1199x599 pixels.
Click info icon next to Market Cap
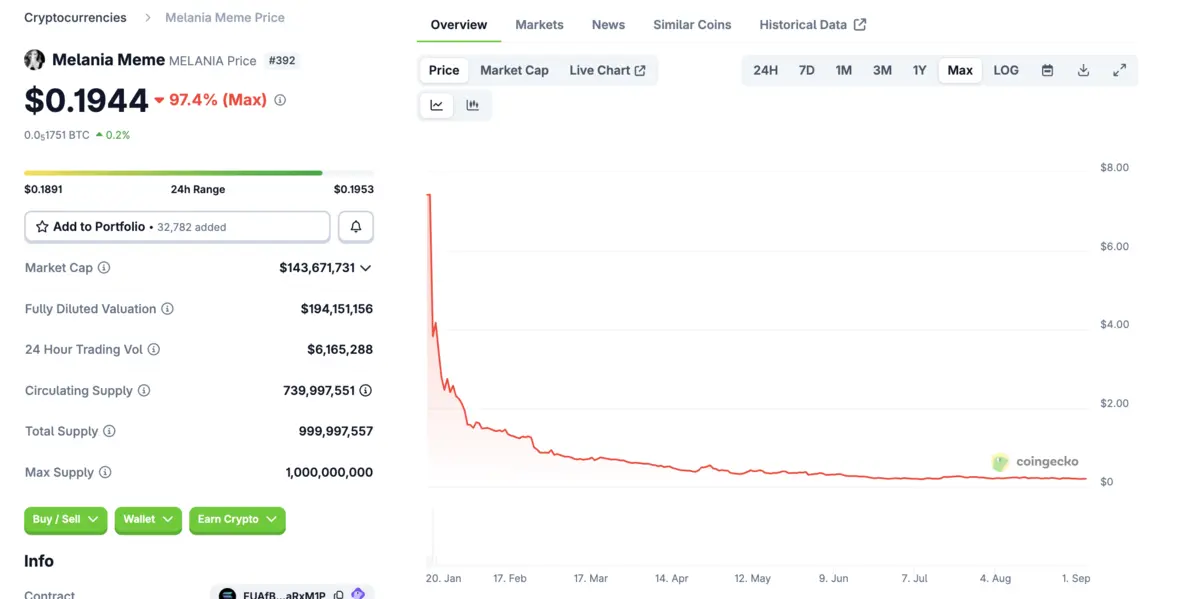[x=104, y=268]
